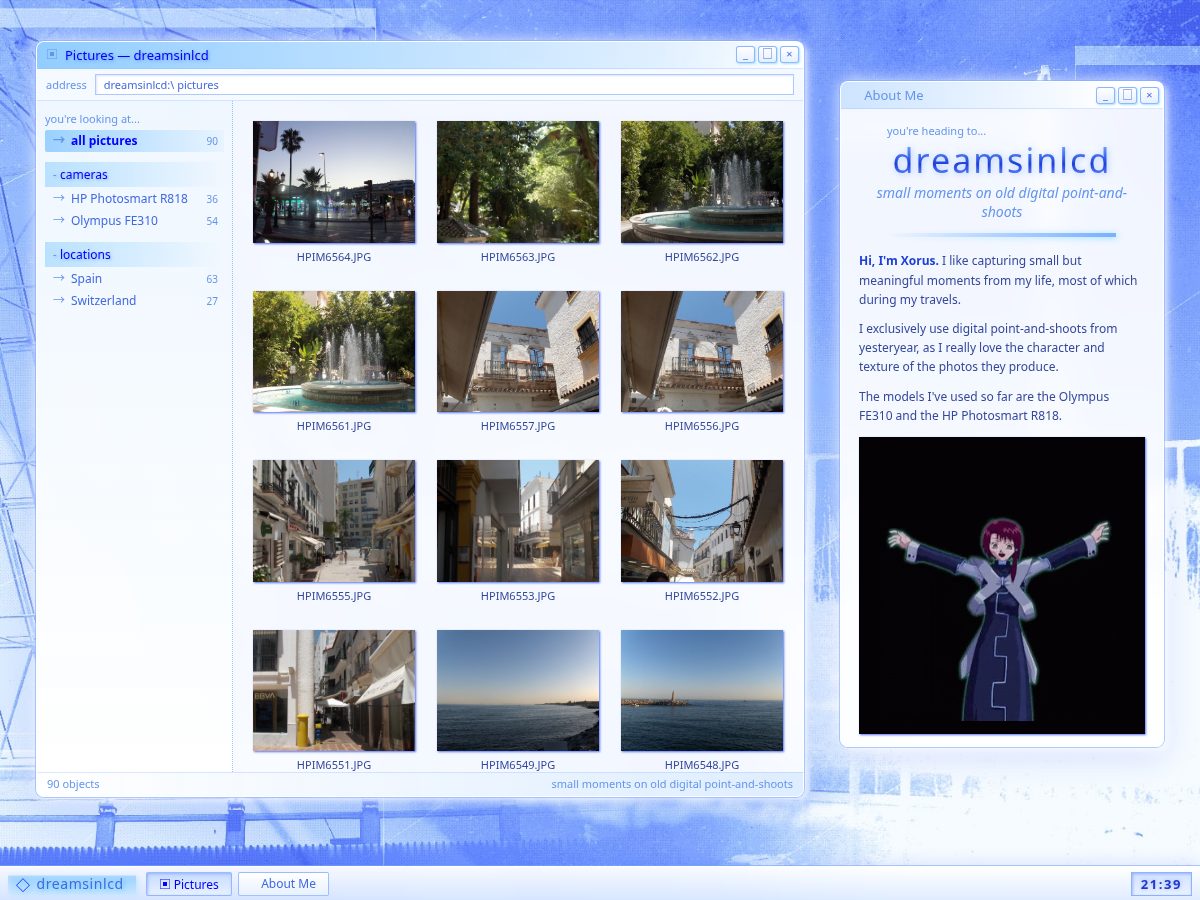Open thumbnail HPIM6561.JPG
The image size is (1200, 900).
pos(334,352)
